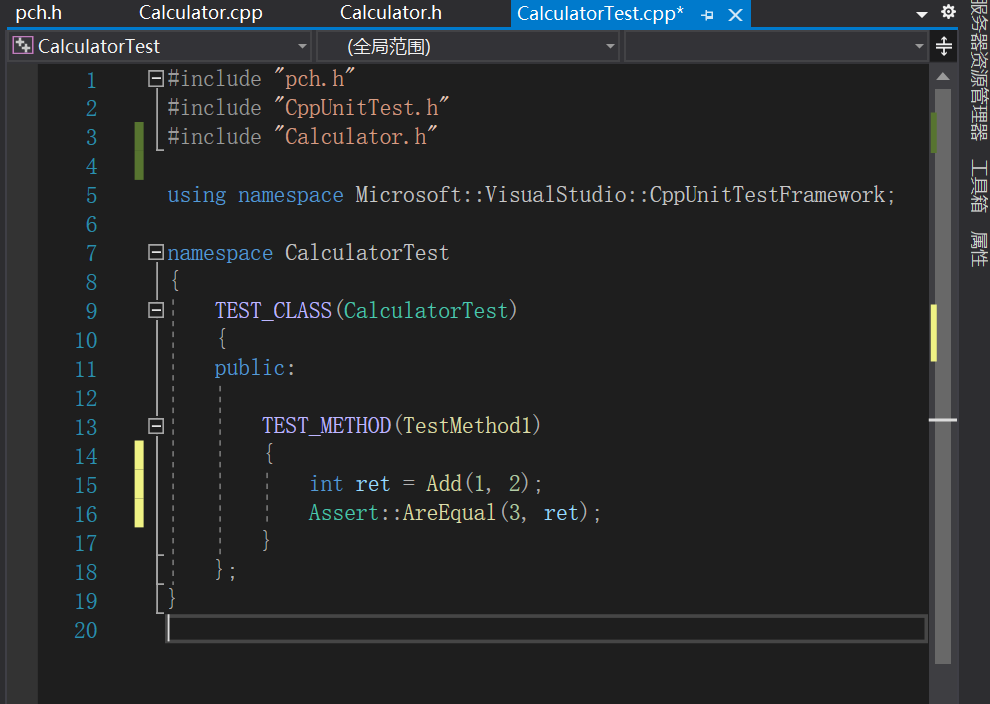Collapse the namespace CalculatorTest block
Image resolution: width=990 pixels, height=704 pixels.
(155, 253)
